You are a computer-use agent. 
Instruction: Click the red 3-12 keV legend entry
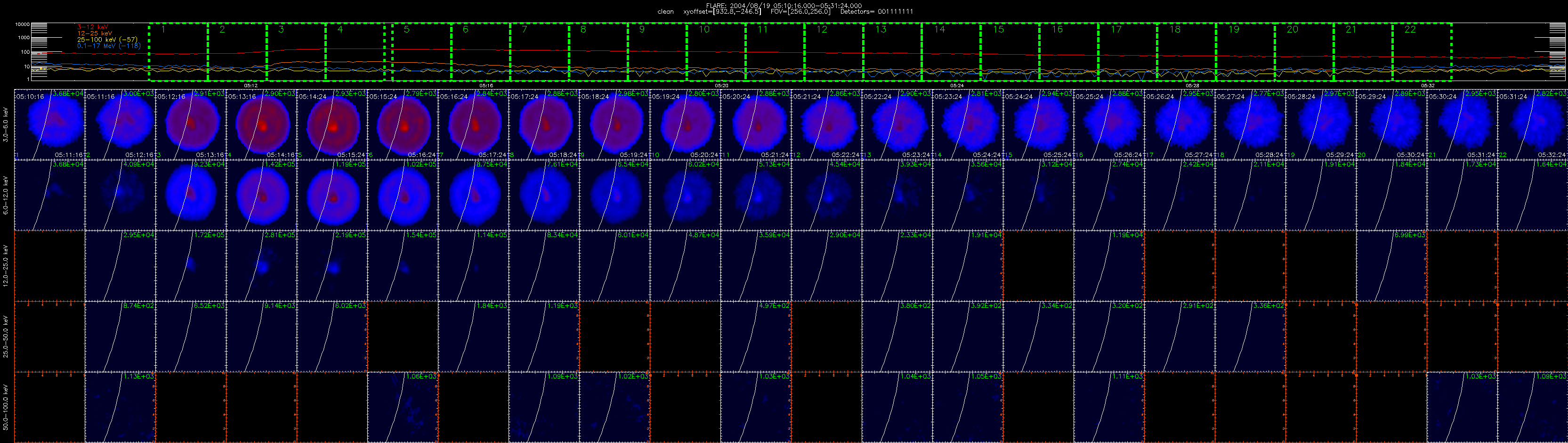pos(92,27)
